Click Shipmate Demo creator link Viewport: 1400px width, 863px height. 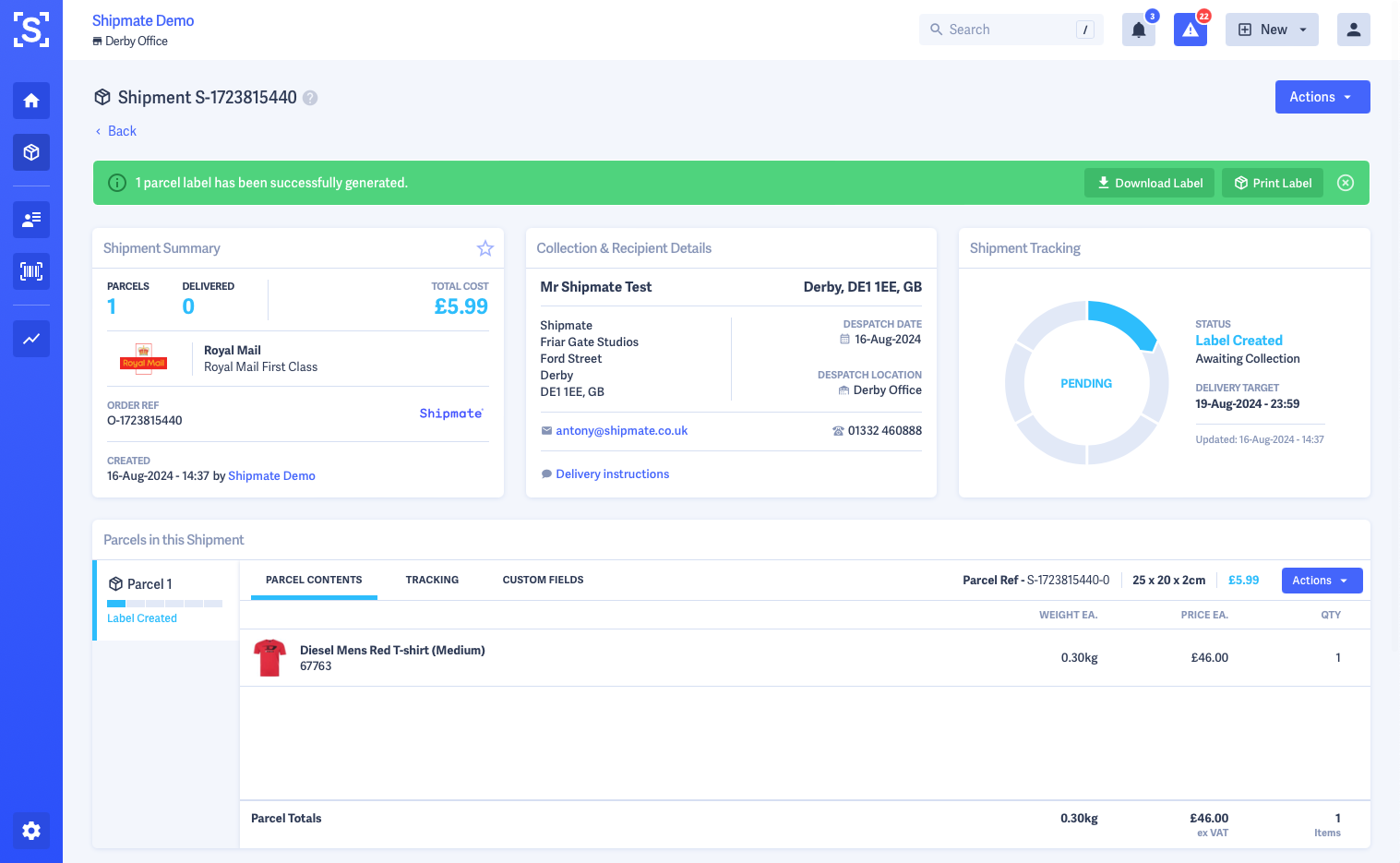click(271, 476)
